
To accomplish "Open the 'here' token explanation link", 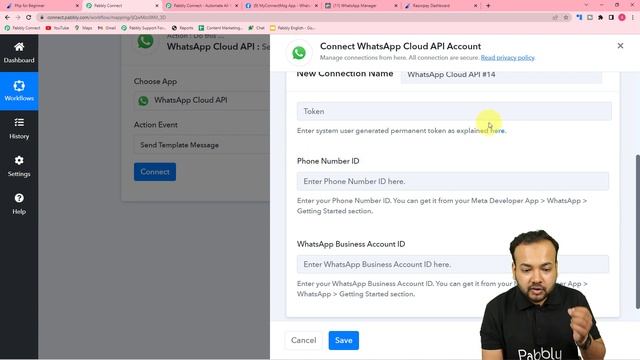I will pyautogui.click(x=497, y=131).
